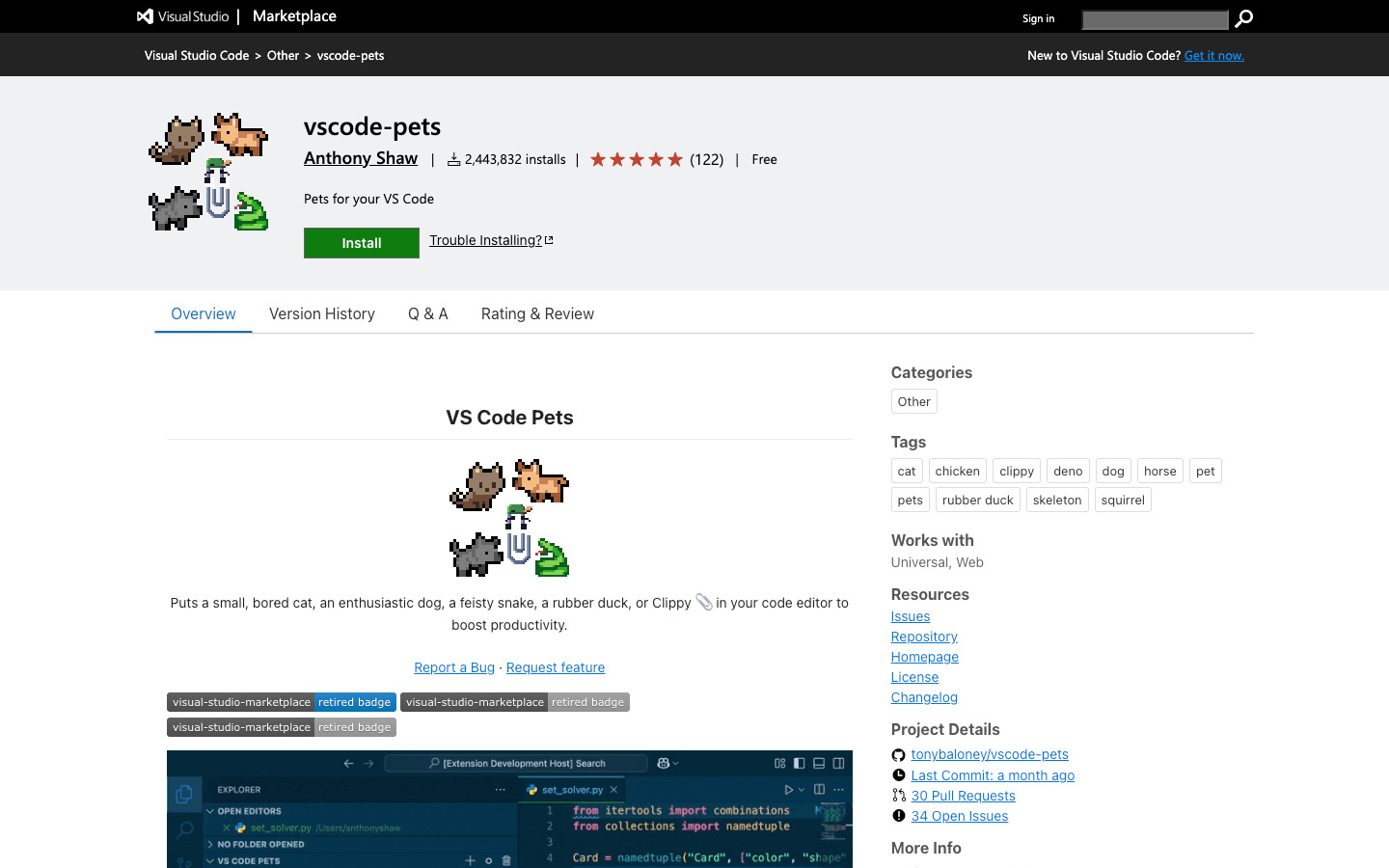Click the alert icon beside 34 Open Issues

point(899,816)
